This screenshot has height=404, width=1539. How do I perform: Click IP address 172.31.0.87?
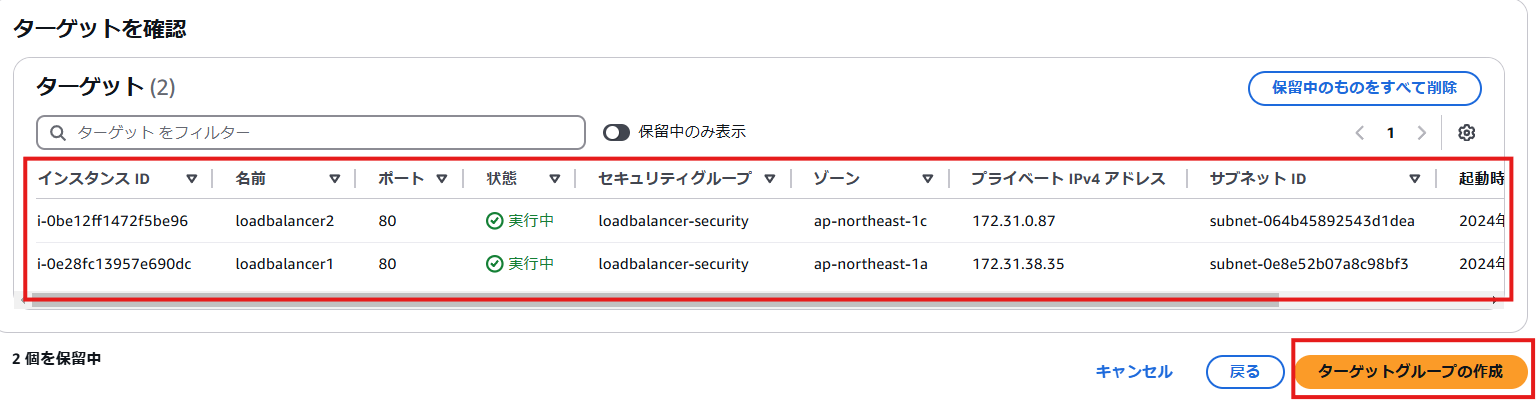(1014, 221)
